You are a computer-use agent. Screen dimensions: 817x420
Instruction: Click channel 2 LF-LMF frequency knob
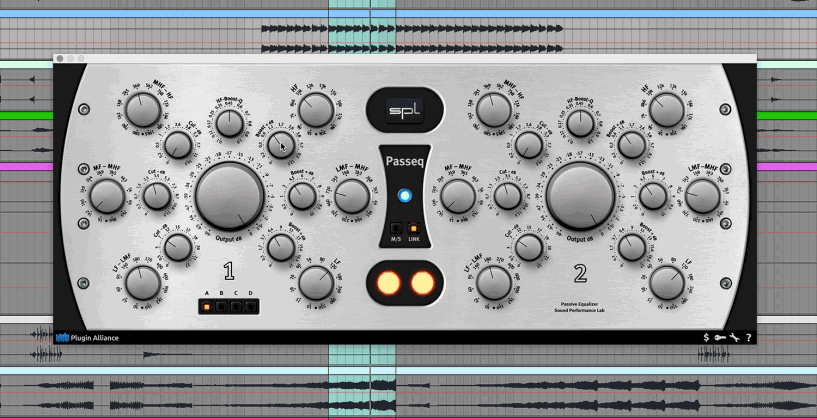[x=494, y=283]
